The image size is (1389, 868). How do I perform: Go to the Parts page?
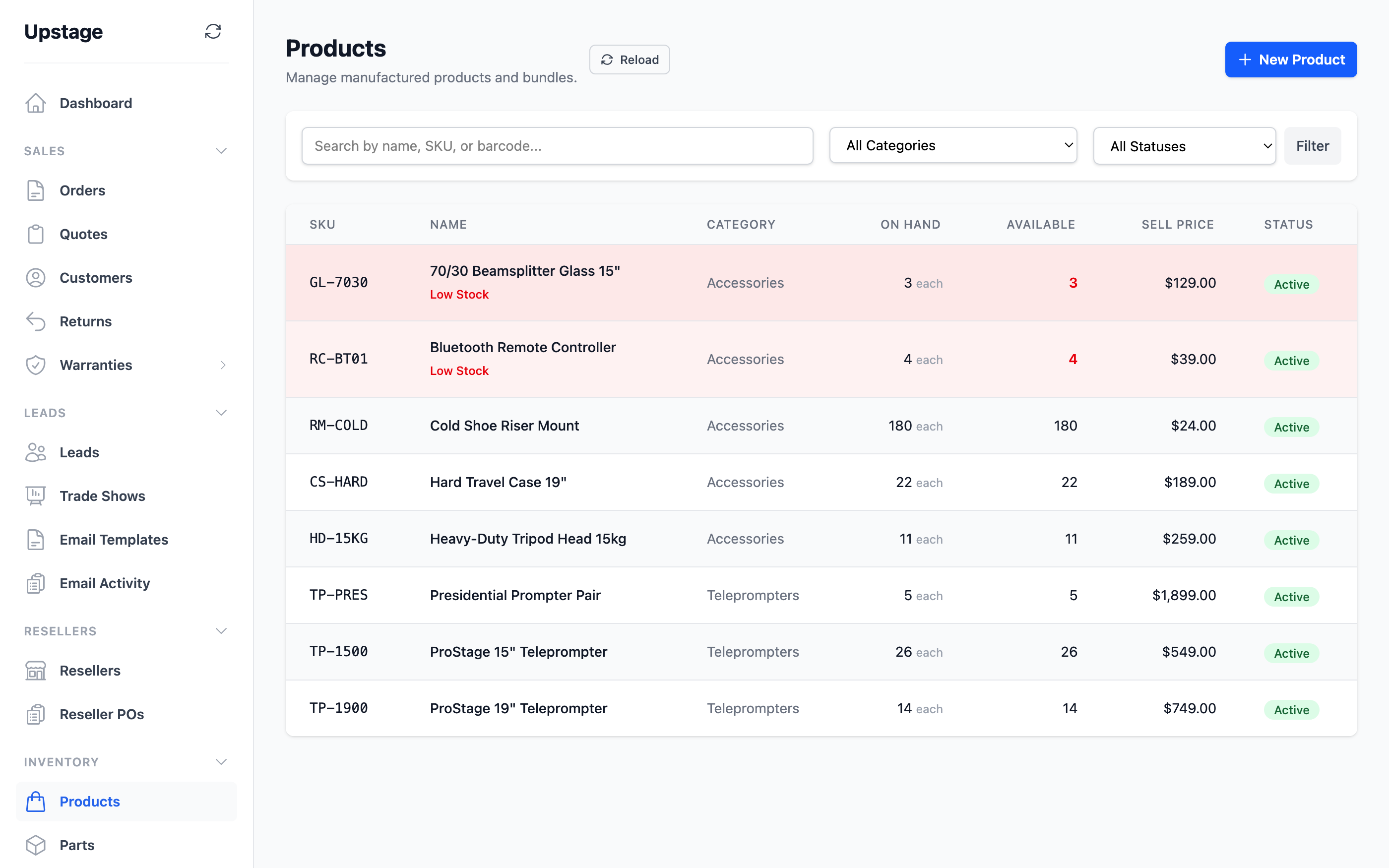pyautogui.click(x=126, y=845)
